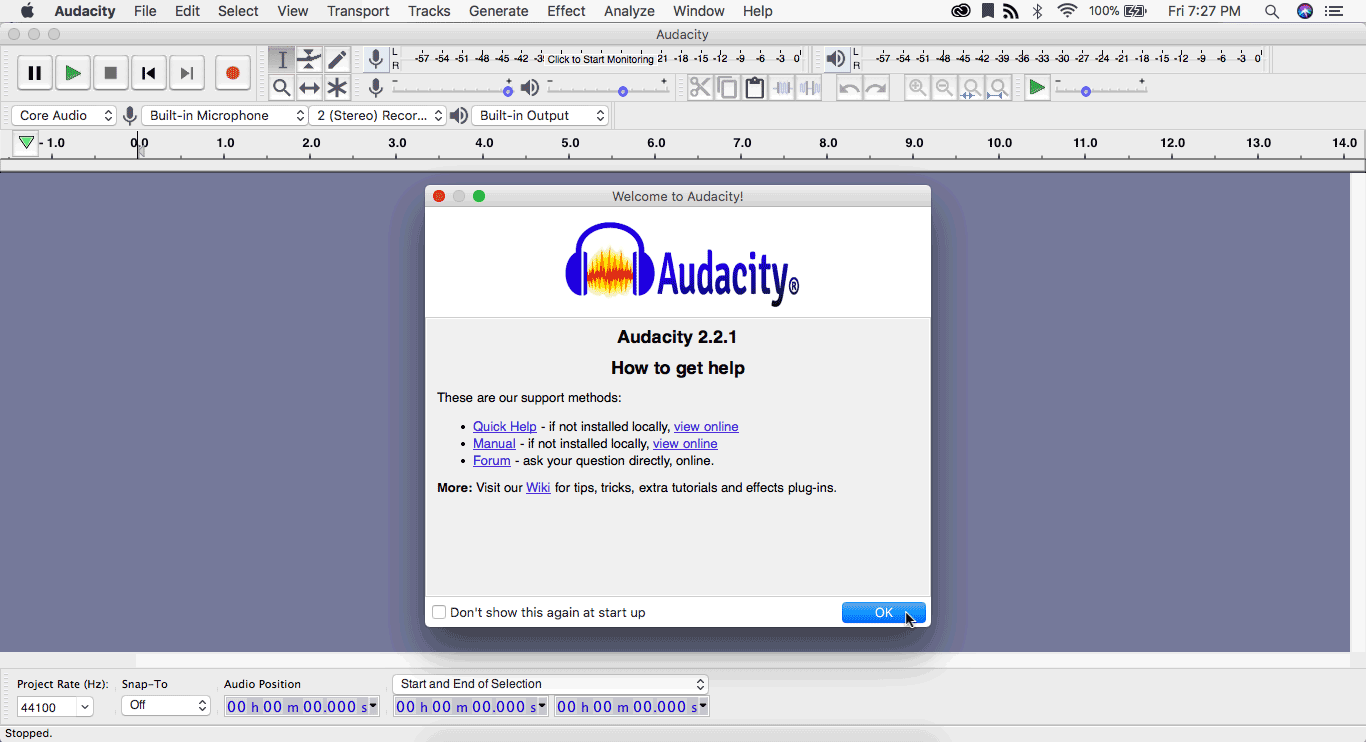The height and width of the screenshot is (742, 1366).
Task: Select the Draw pencil tool
Action: 337,60
